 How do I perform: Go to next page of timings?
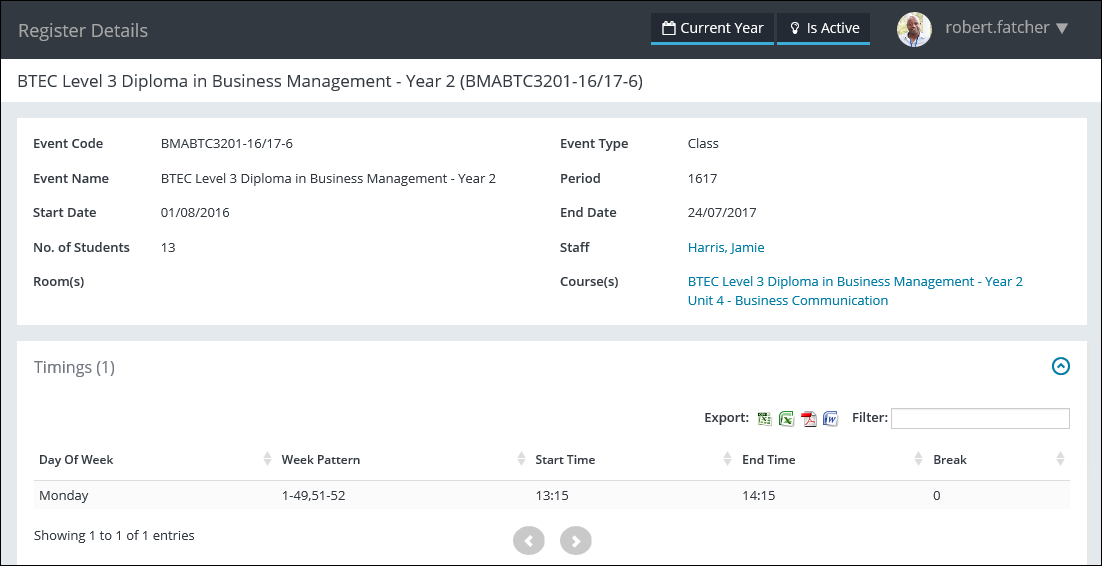[576, 541]
